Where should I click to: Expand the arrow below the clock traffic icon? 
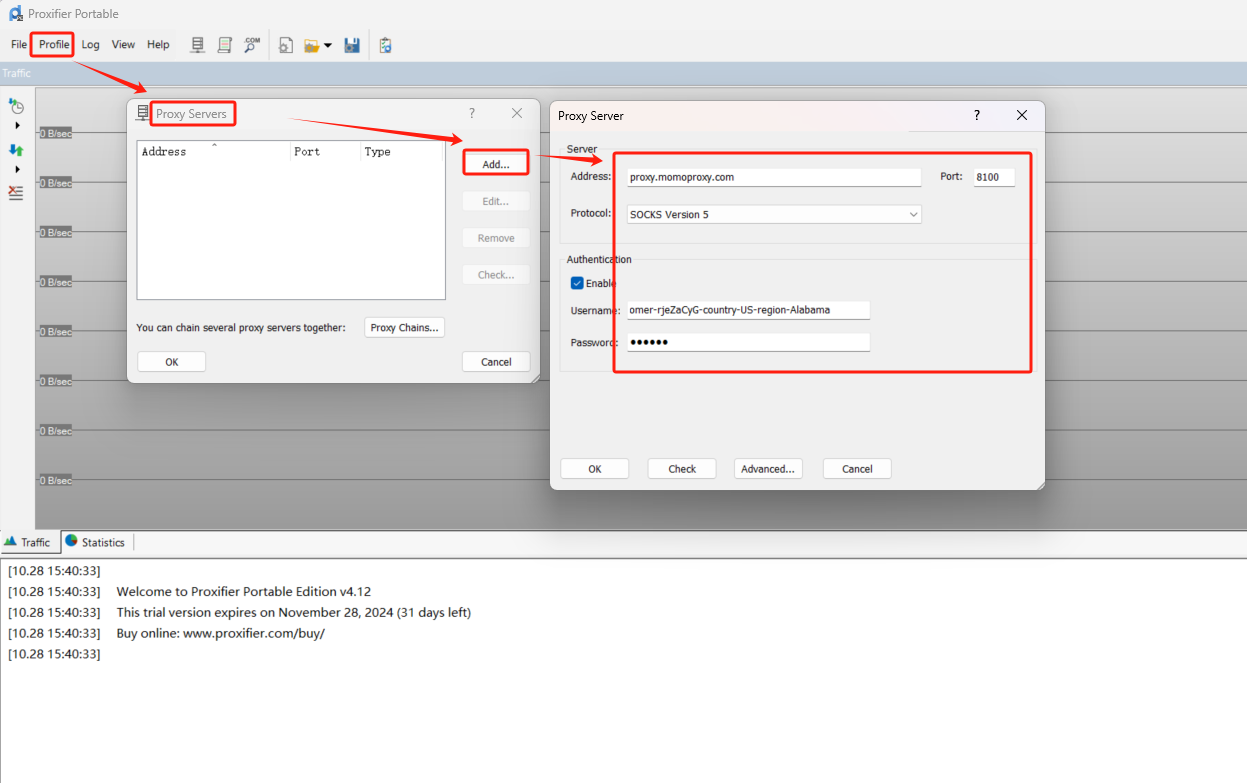17,125
